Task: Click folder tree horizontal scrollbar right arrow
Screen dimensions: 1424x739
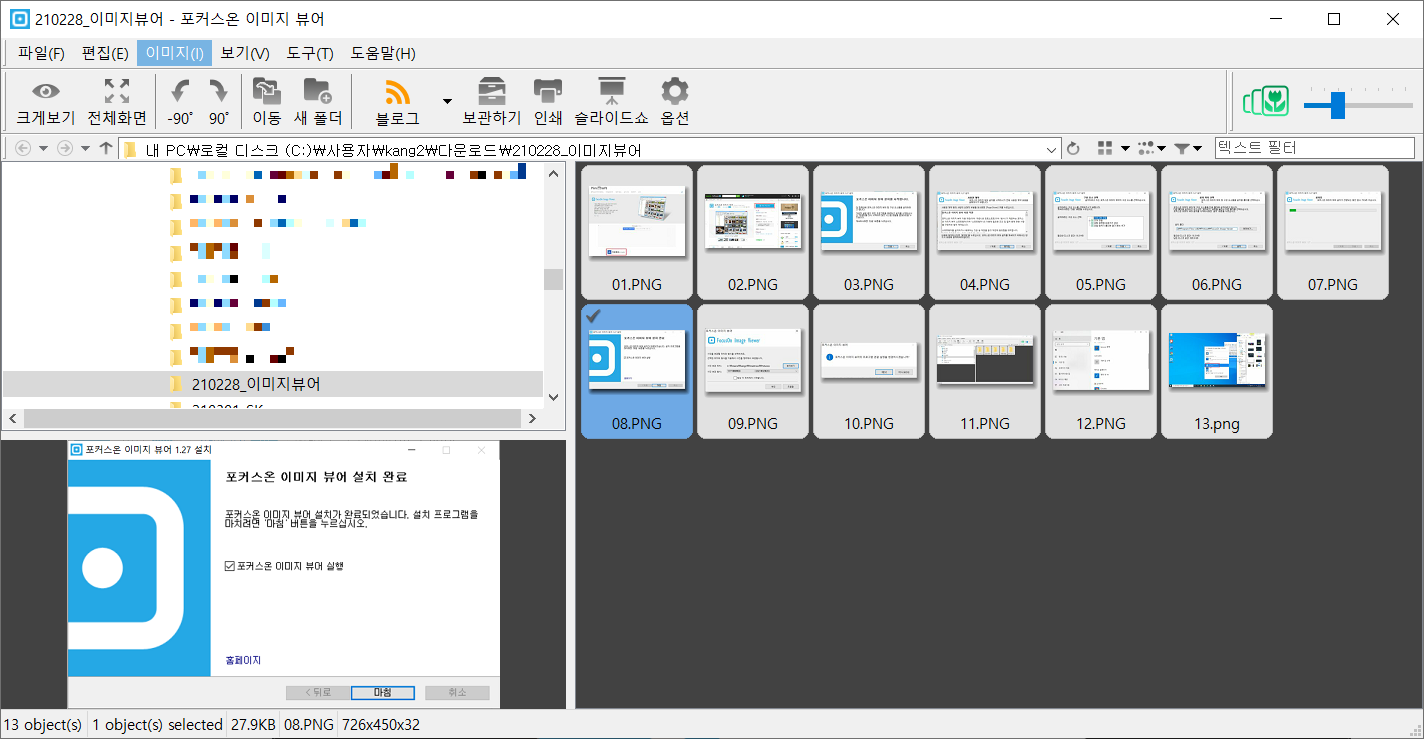Action: tap(532, 419)
